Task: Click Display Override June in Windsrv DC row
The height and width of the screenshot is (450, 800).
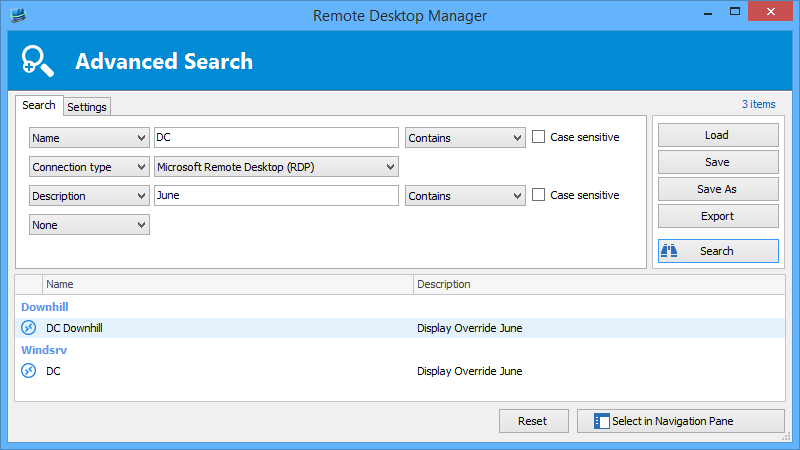Action: [469, 371]
